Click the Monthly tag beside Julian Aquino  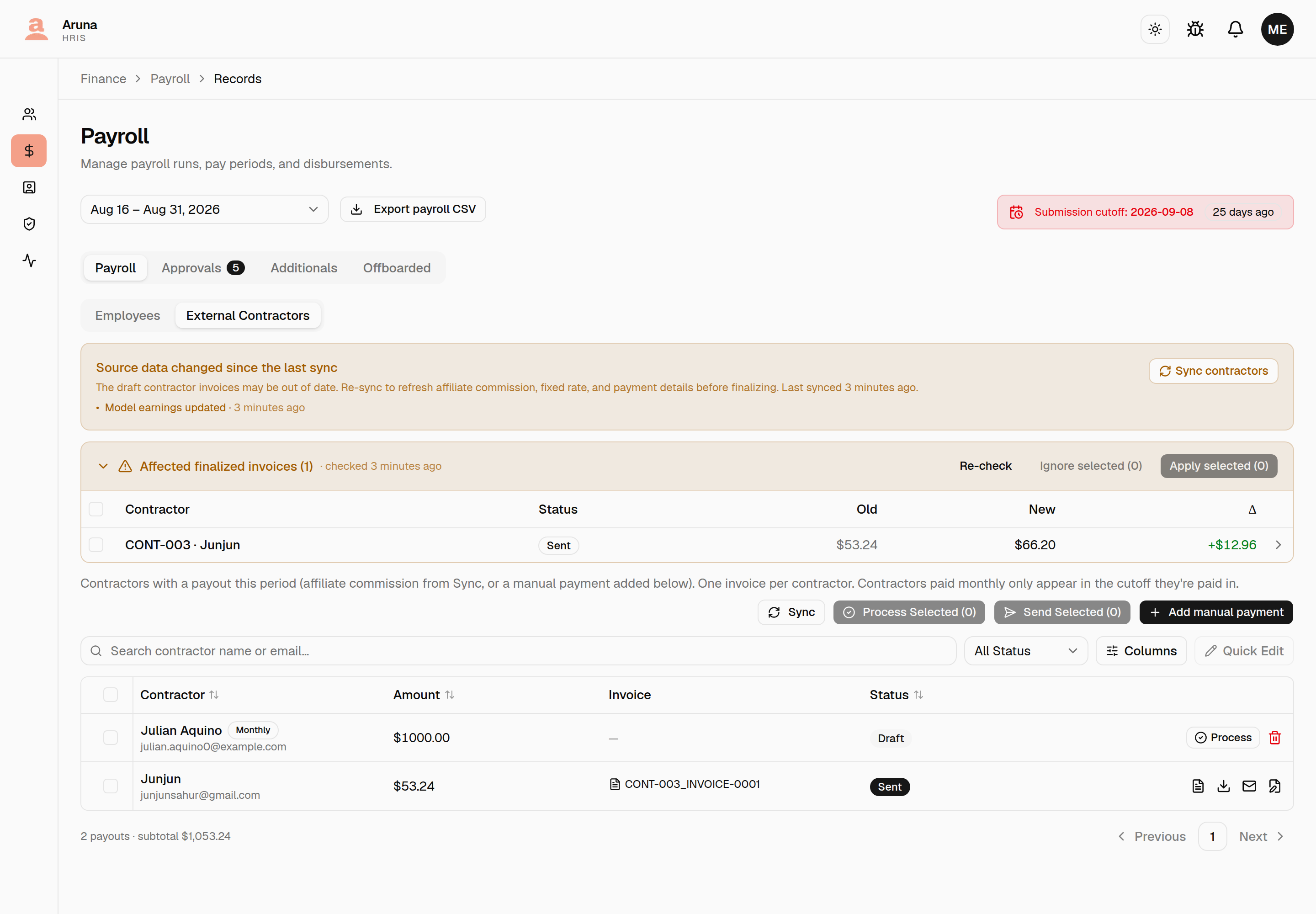click(x=253, y=729)
